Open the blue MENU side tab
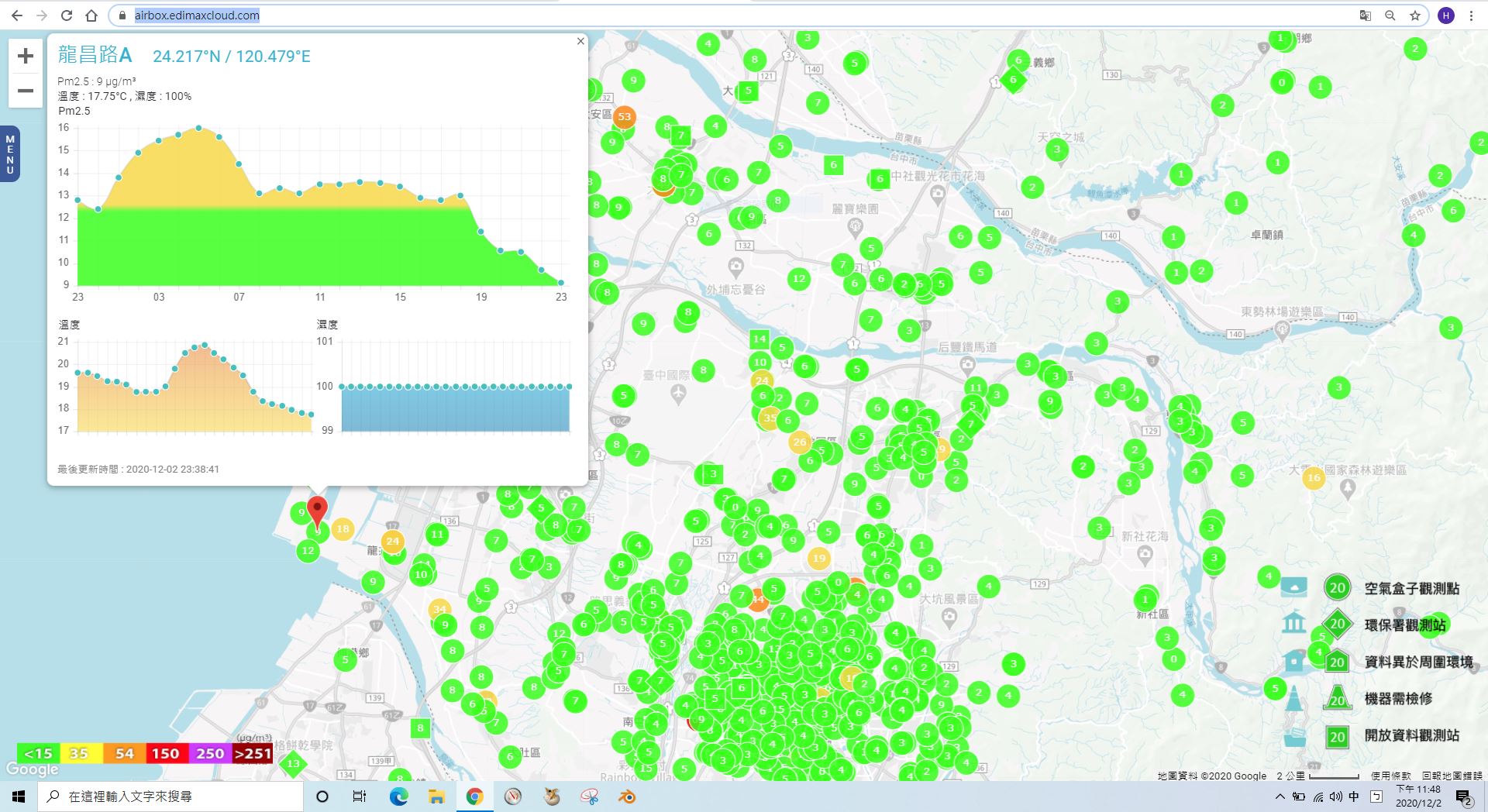The image size is (1488, 812). pyautogui.click(x=10, y=154)
